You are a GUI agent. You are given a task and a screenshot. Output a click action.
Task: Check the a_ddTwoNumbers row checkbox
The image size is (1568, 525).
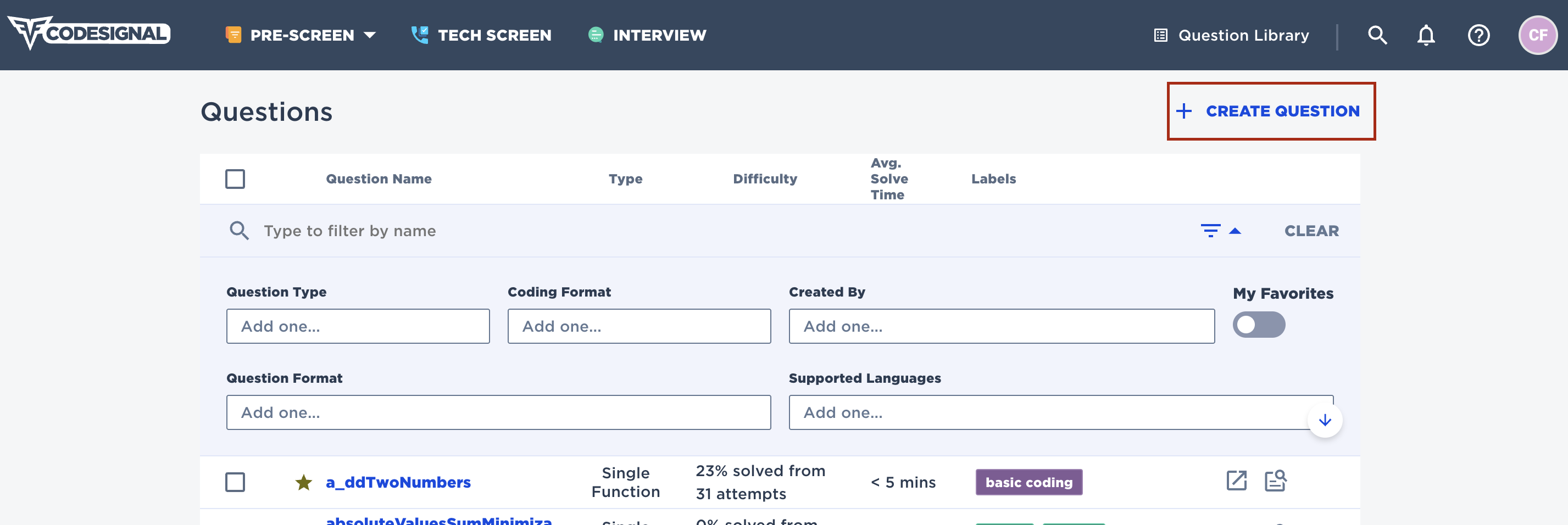pyautogui.click(x=235, y=482)
